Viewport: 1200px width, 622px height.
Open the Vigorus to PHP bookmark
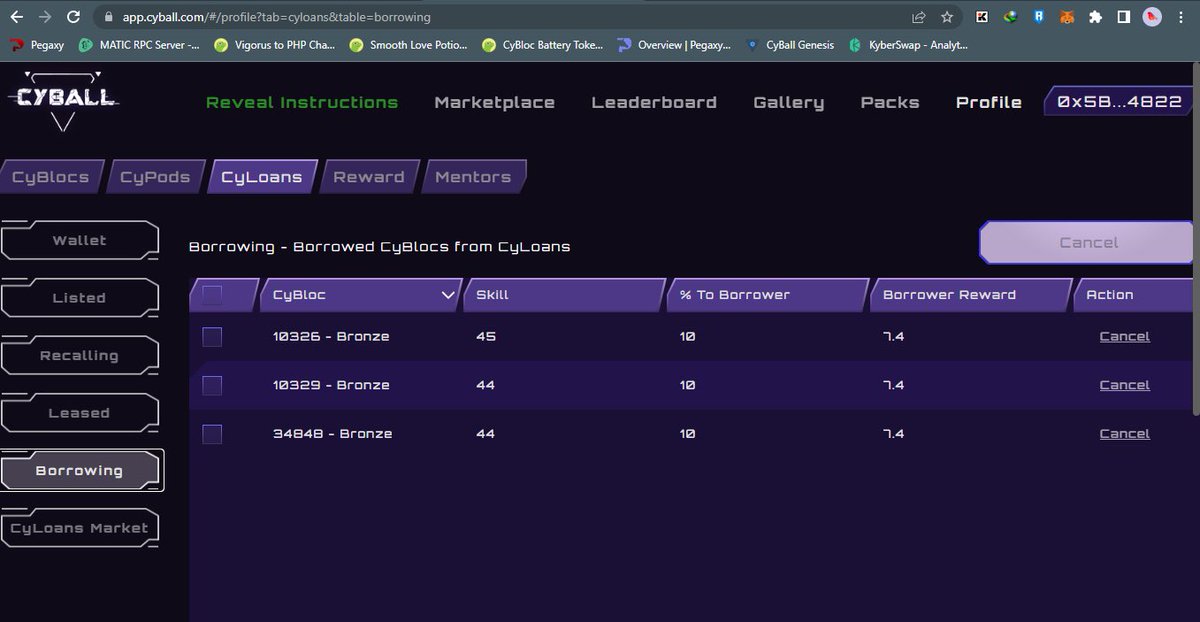(274, 45)
